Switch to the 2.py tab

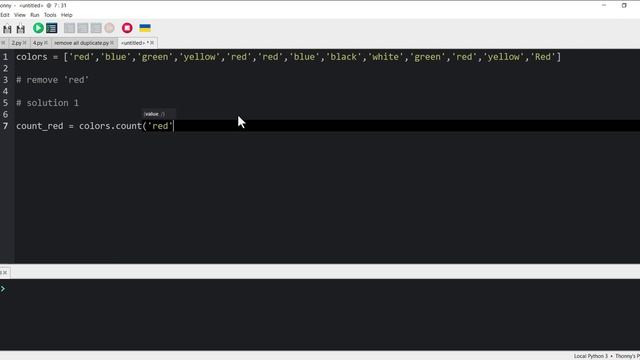[x=16, y=43]
